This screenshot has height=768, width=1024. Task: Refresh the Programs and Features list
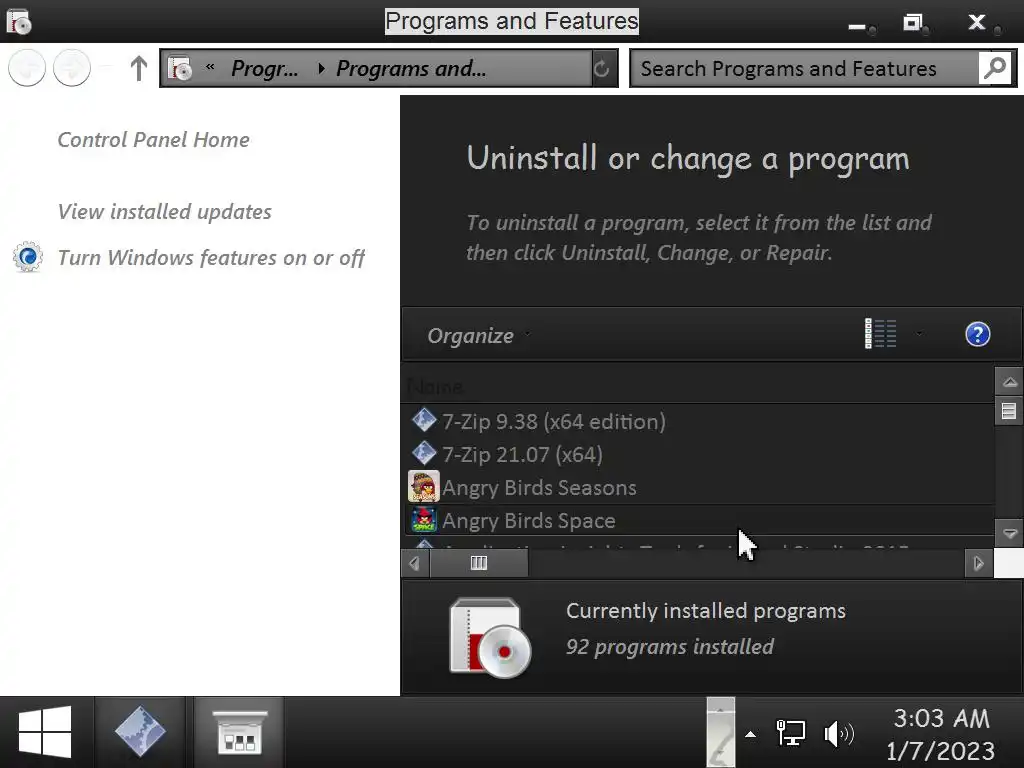coord(601,68)
